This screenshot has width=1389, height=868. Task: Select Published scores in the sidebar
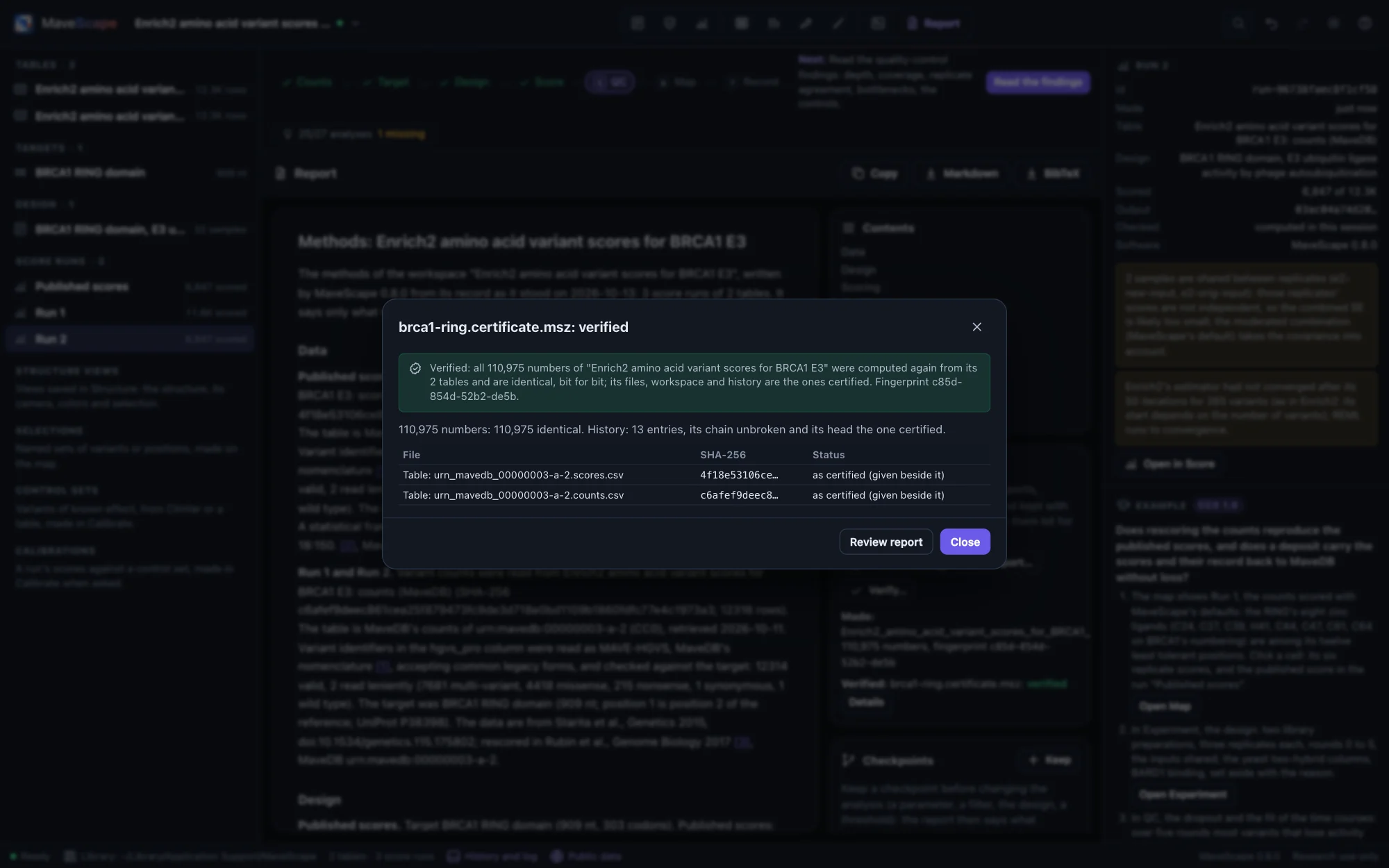130,287
